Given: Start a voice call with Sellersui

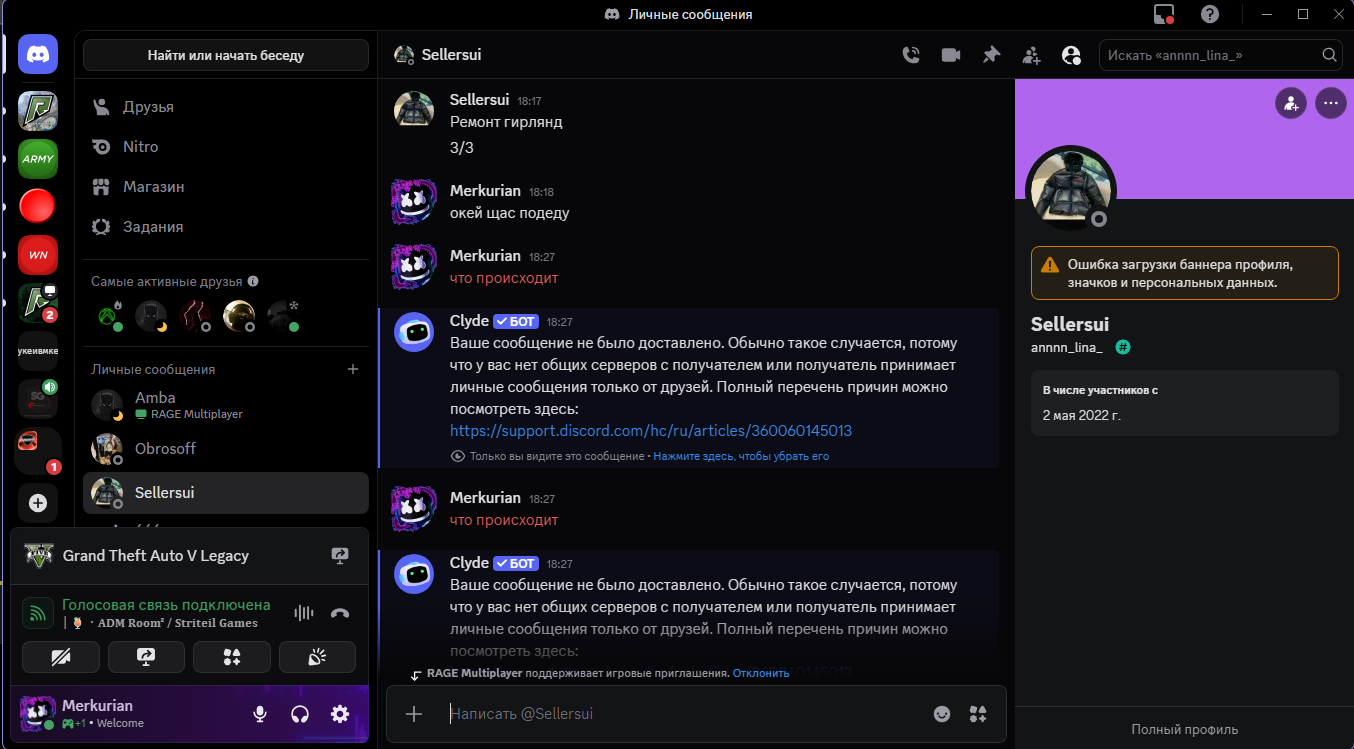Looking at the screenshot, I should tap(911, 55).
